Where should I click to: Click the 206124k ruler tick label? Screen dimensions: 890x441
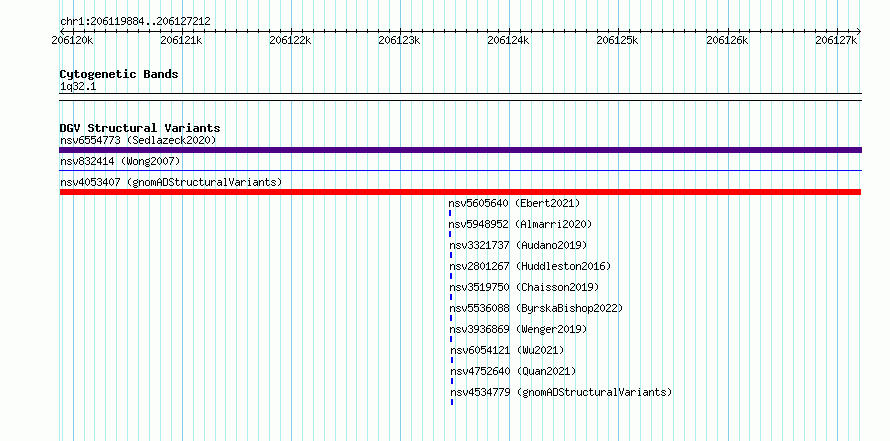(x=508, y=40)
